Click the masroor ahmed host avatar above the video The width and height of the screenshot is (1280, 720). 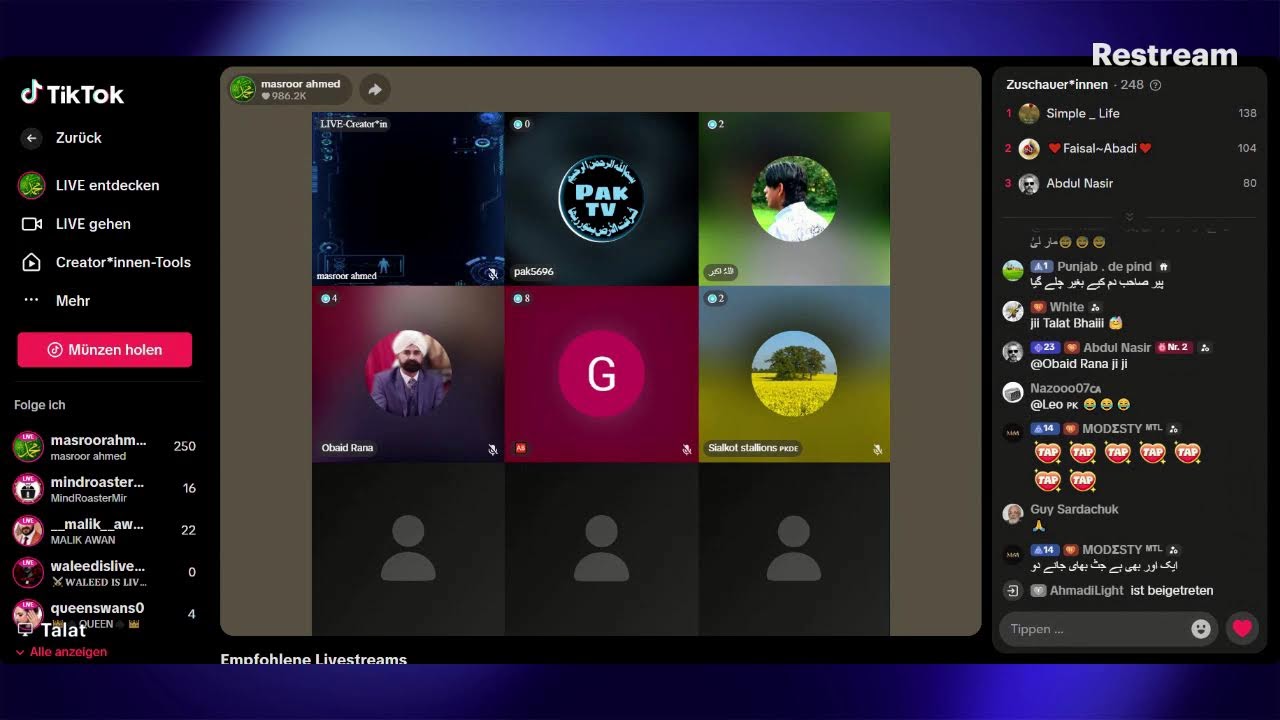[243, 89]
